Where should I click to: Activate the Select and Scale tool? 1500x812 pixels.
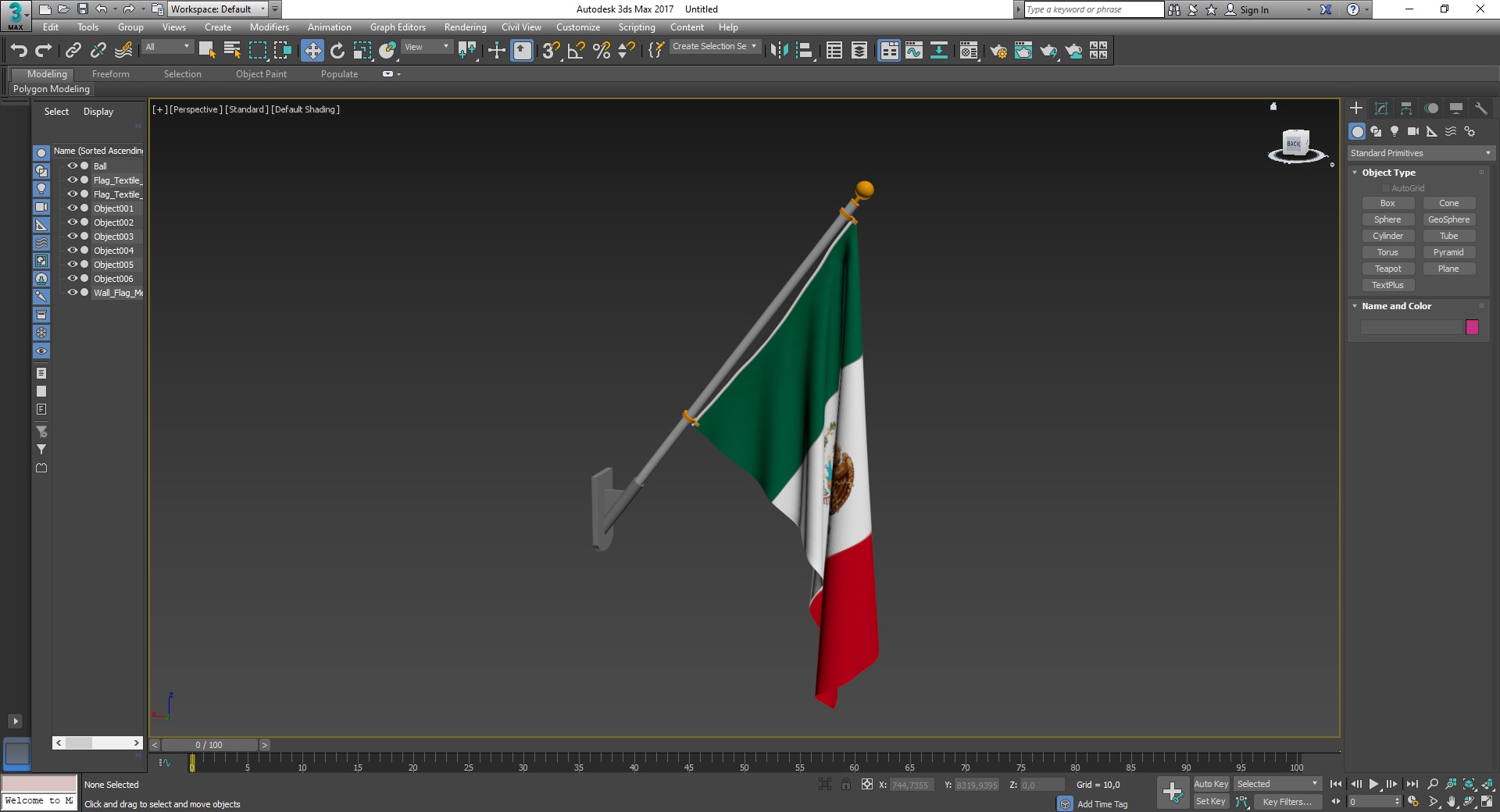coord(362,51)
